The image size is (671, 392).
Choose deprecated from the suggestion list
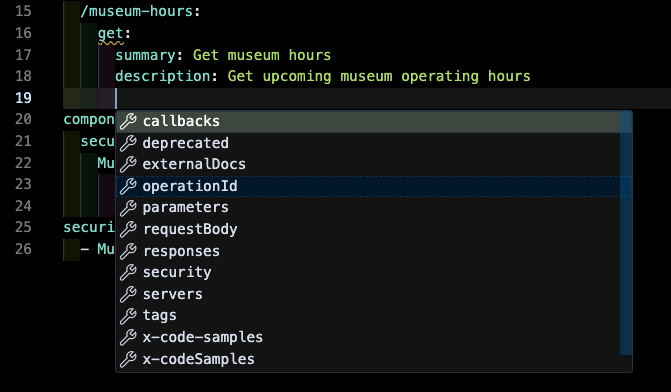368,143
